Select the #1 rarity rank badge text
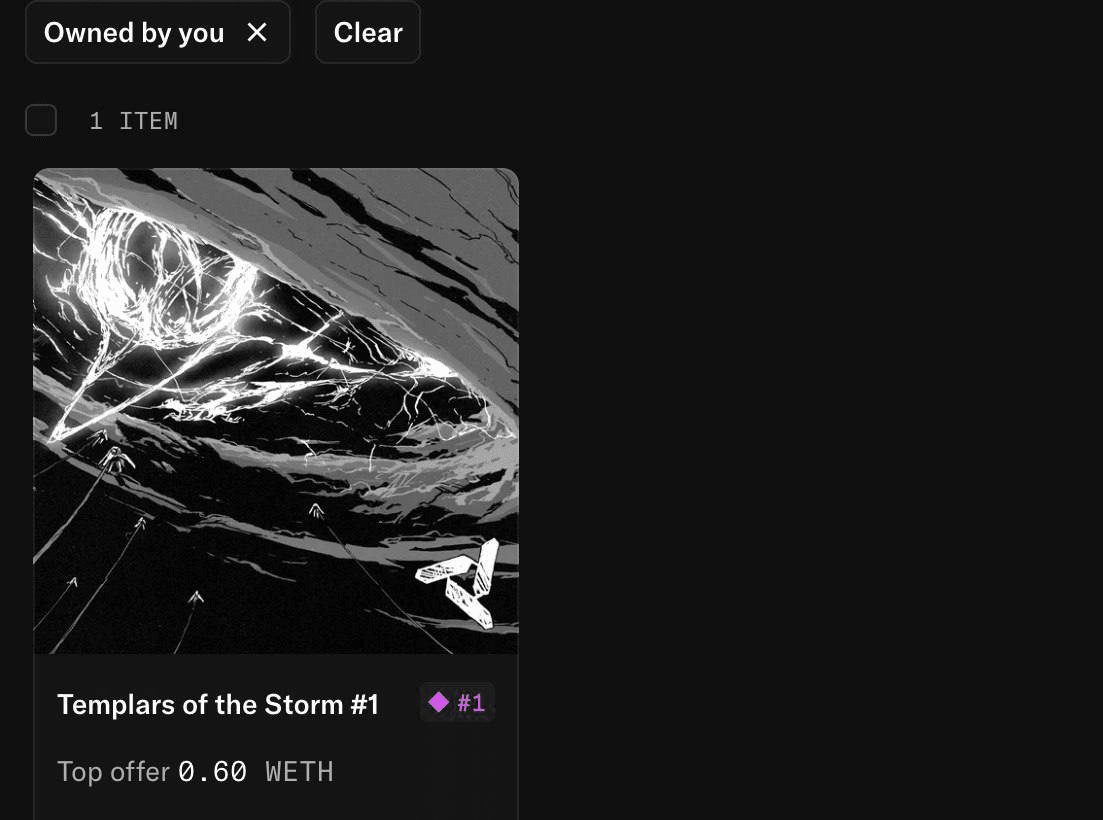Image resolution: width=1103 pixels, height=820 pixels. pyautogui.click(x=471, y=703)
